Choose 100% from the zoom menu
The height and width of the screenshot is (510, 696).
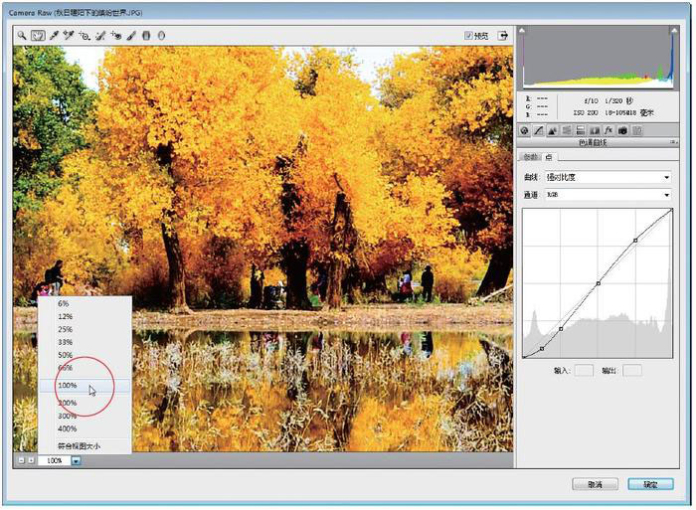(x=68, y=384)
